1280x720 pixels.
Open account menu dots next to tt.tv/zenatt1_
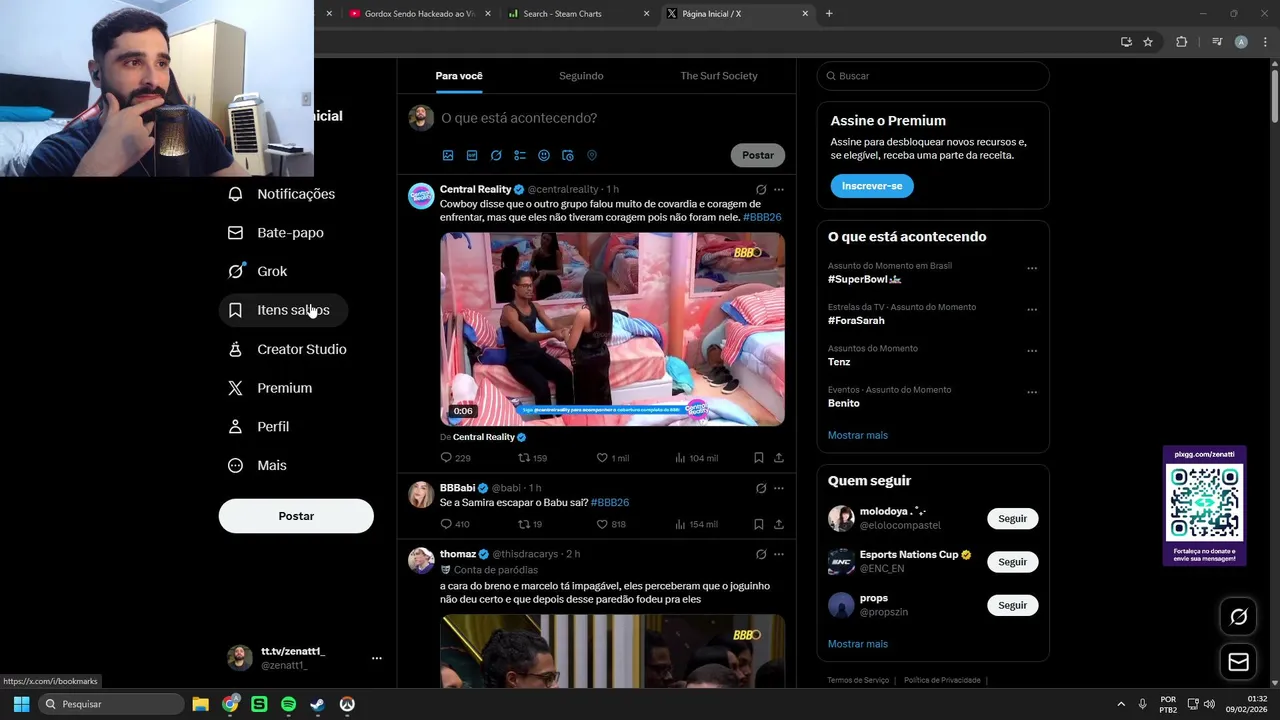tap(377, 658)
